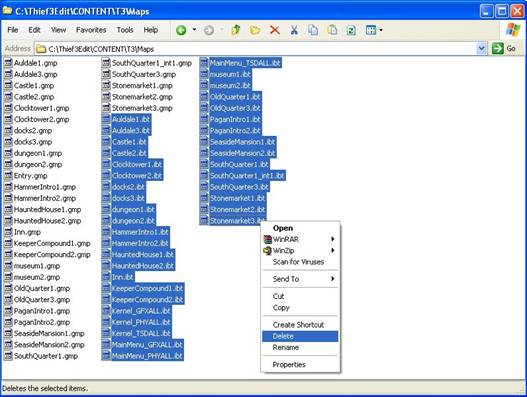Select the PaganIntro2.ibt file name
The image size is (527, 397).
235,130
